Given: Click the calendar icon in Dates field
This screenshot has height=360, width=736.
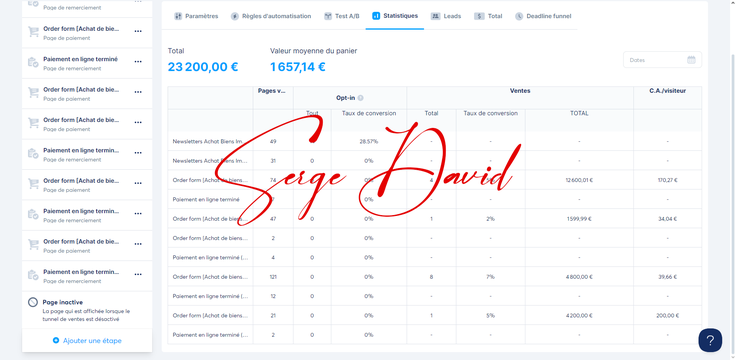Looking at the screenshot, I should click(691, 60).
